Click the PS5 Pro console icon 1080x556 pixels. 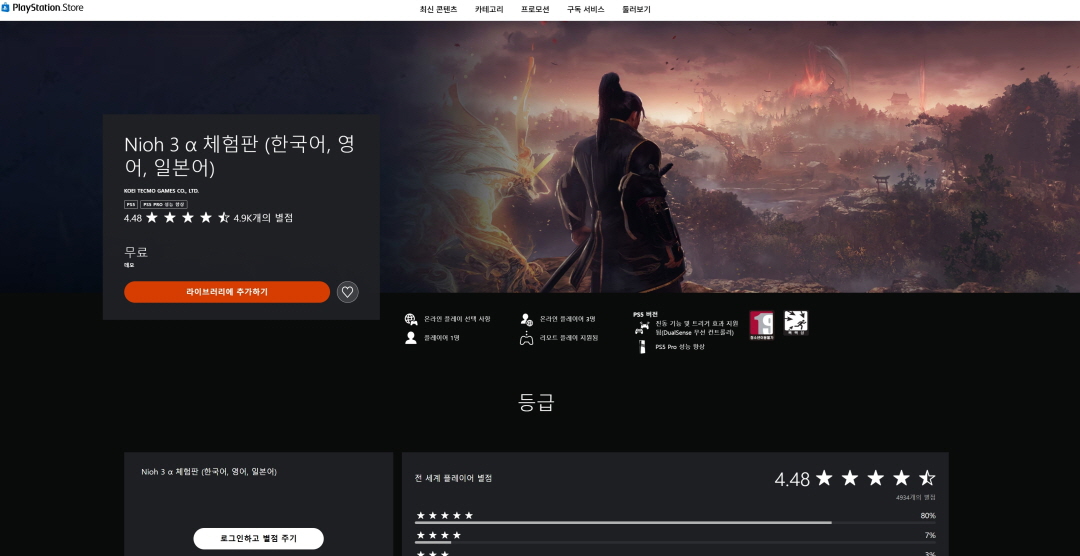pos(642,347)
